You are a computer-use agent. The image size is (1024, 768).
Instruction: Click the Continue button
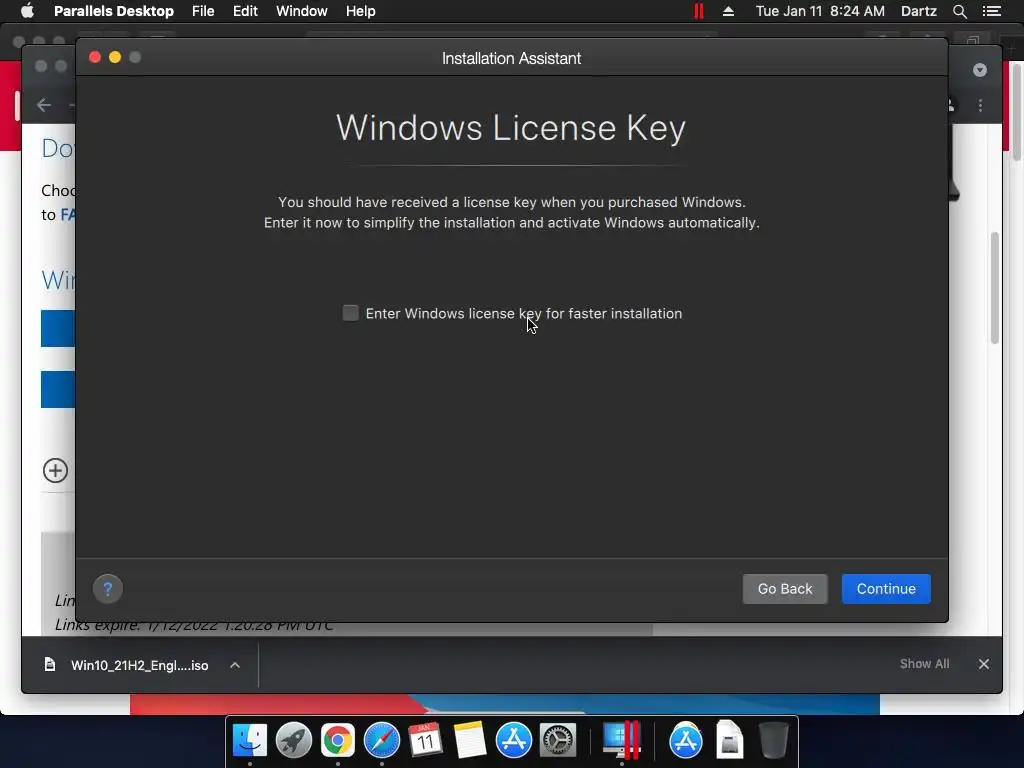point(886,589)
